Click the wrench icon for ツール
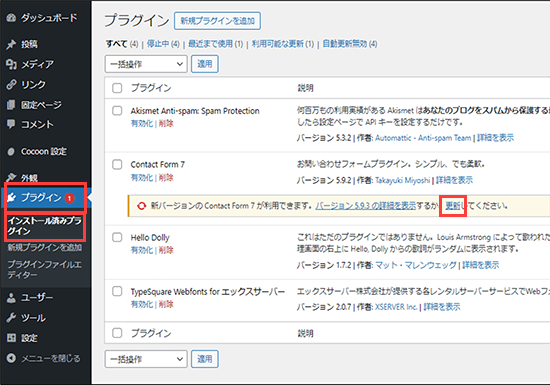The image size is (550, 385). (11, 318)
